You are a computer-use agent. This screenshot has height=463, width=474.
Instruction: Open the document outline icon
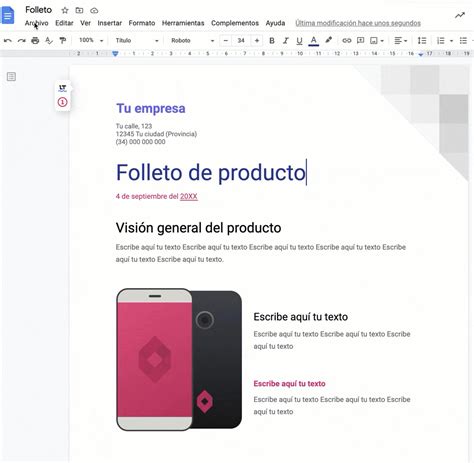tap(11, 77)
